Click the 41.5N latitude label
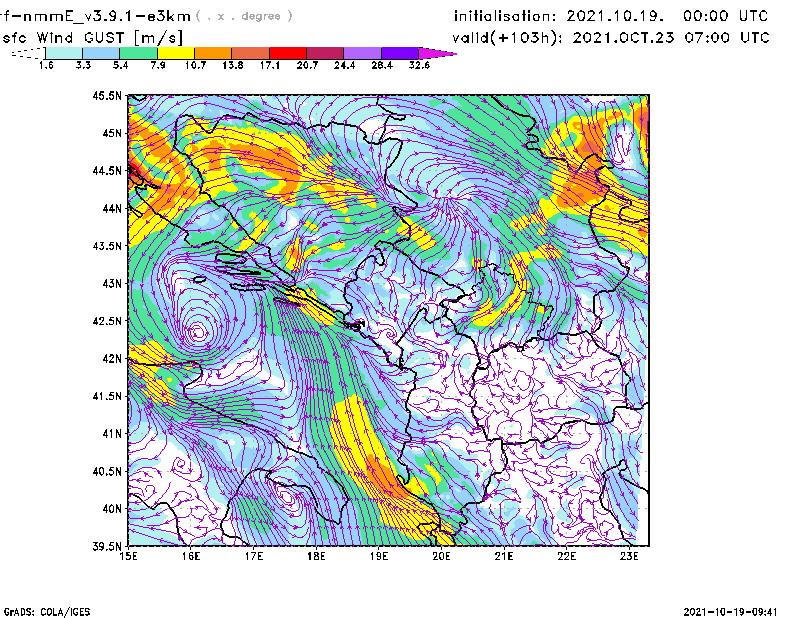 pyautogui.click(x=107, y=396)
